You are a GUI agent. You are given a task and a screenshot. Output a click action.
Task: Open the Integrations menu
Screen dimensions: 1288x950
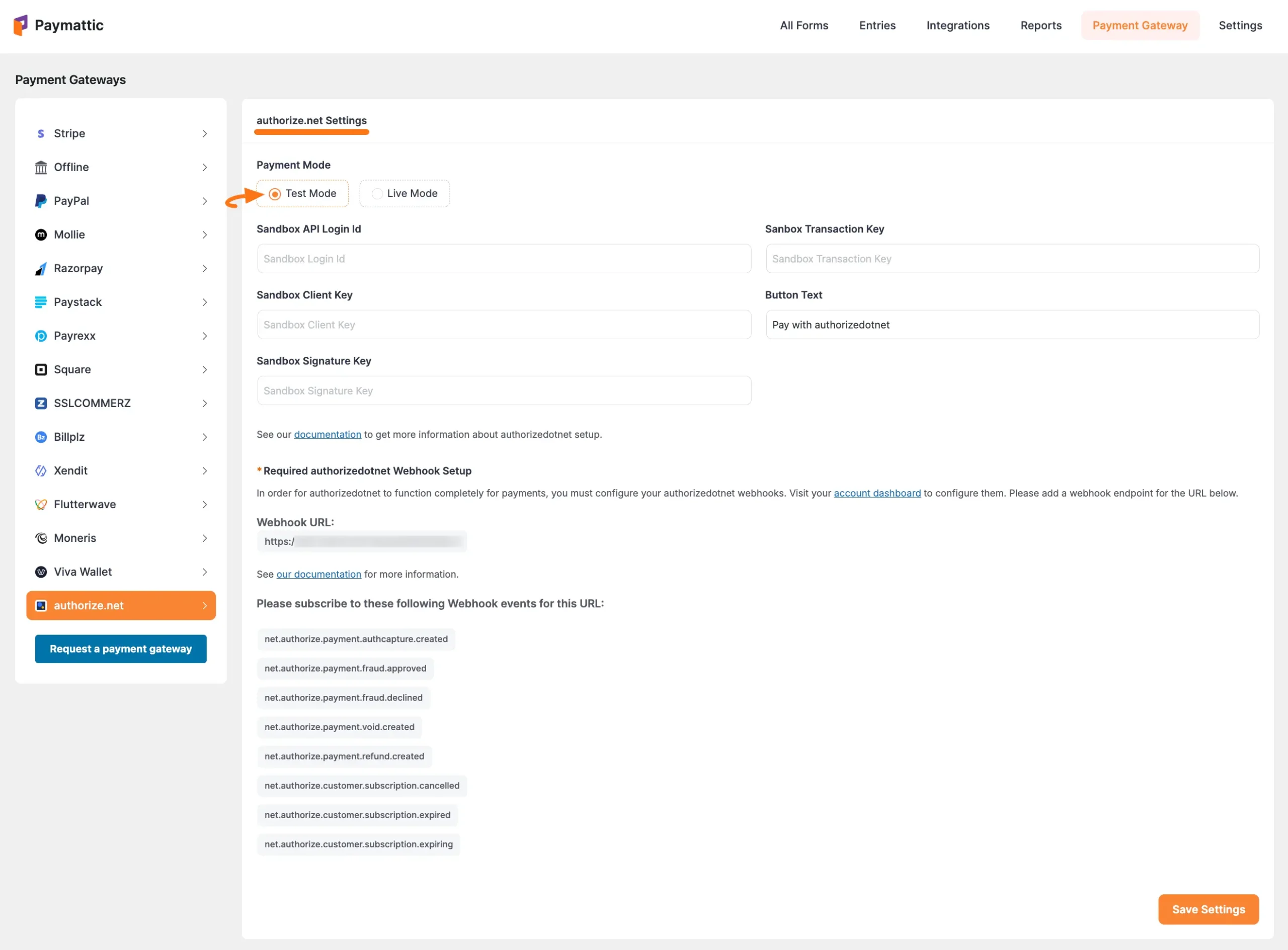pos(957,25)
